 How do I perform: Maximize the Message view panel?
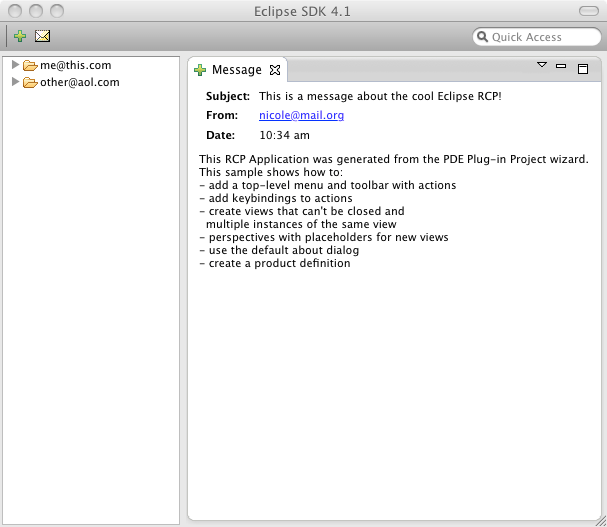pyautogui.click(x=583, y=68)
